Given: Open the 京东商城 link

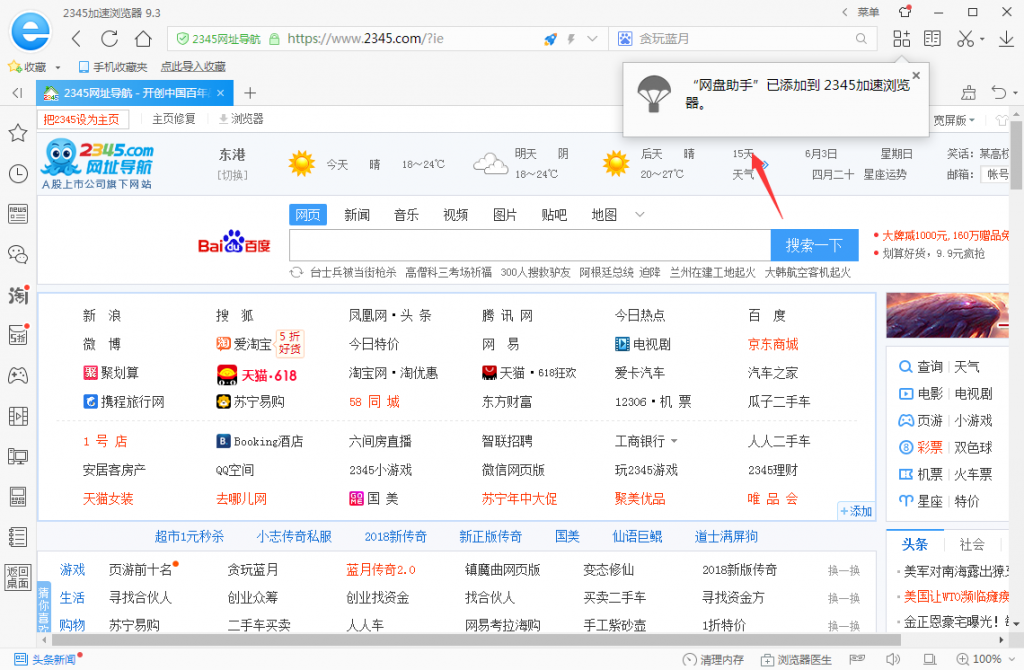Looking at the screenshot, I should [773, 345].
